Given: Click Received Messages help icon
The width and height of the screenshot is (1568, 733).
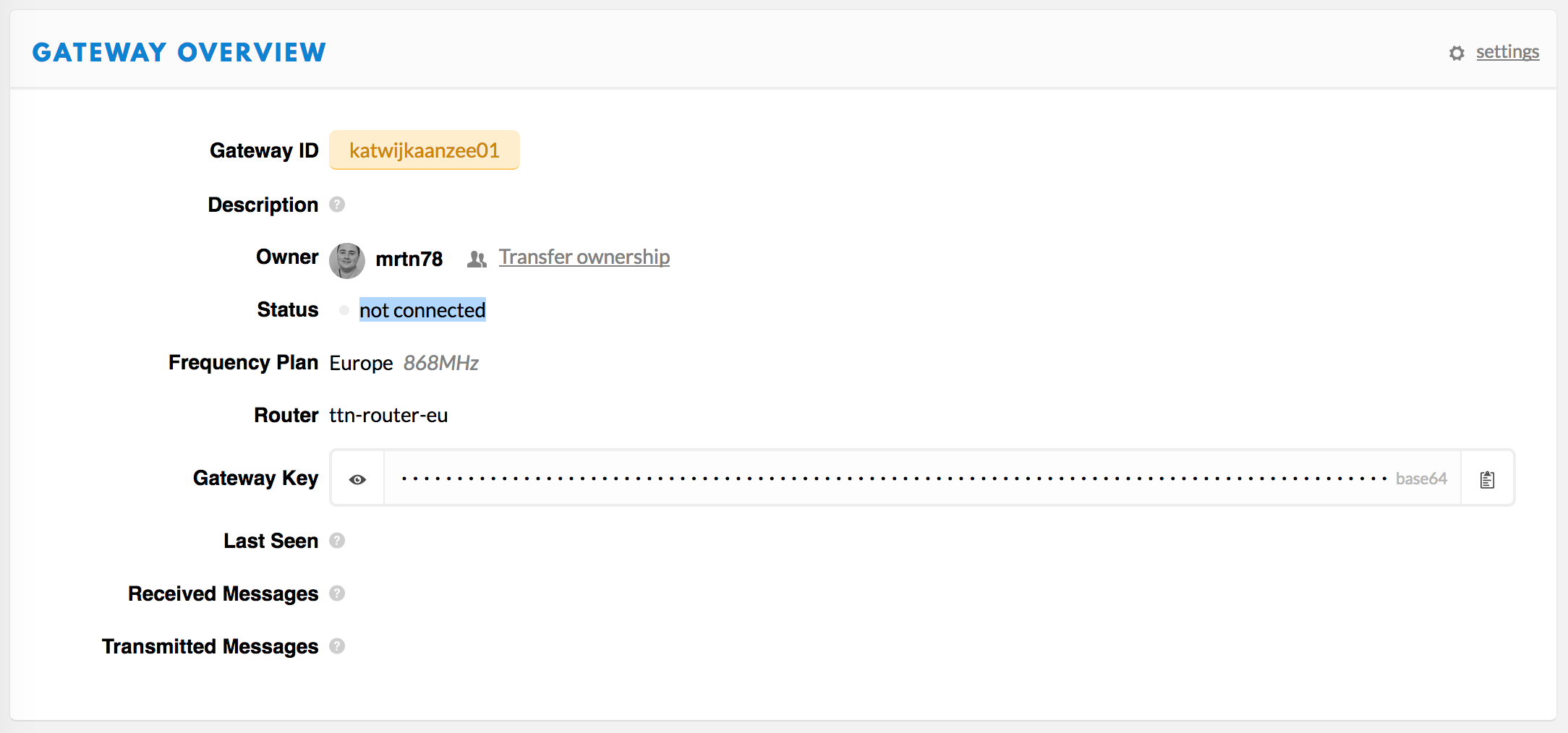Looking at the screenshot, I should [x=337, y=593].
